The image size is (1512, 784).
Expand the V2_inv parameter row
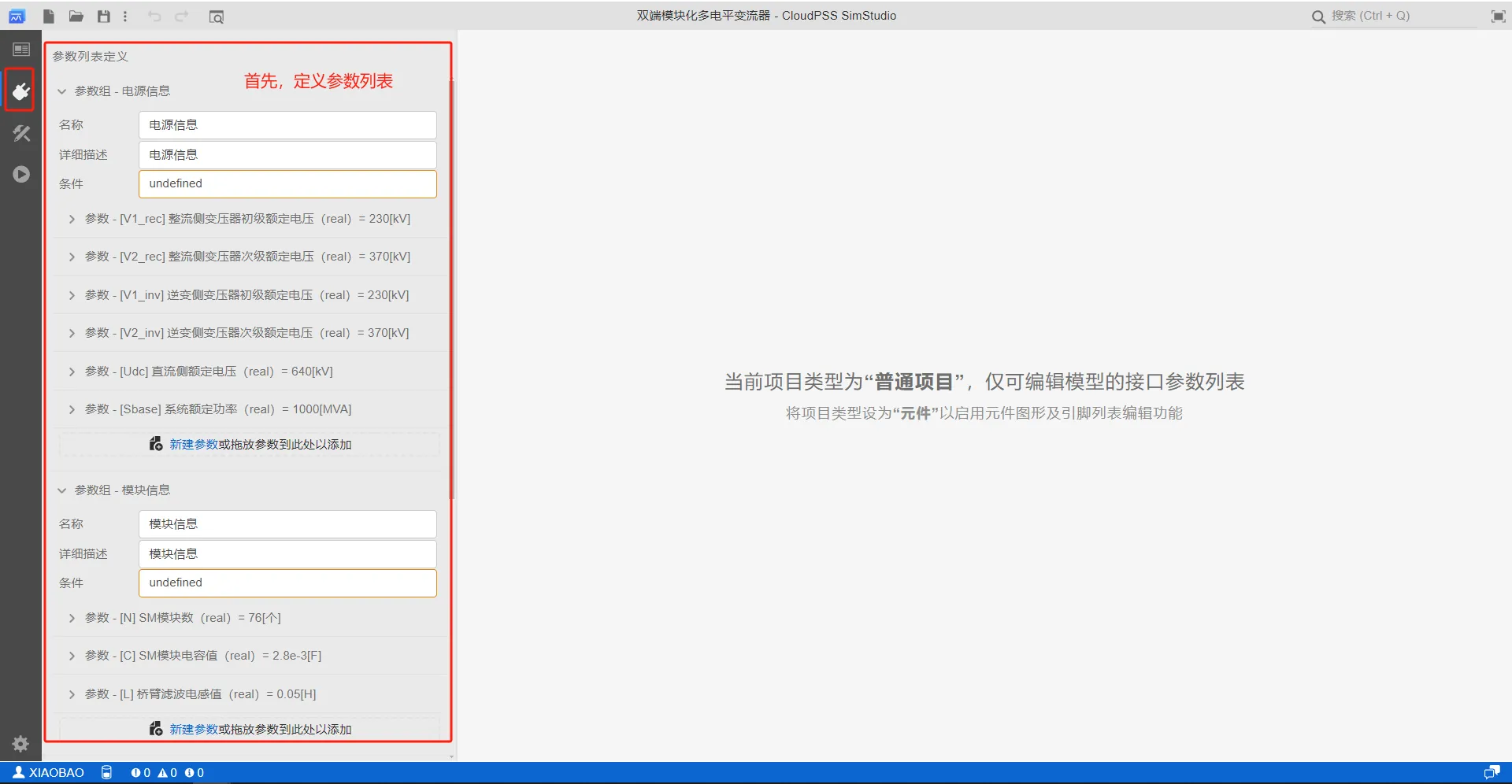click(x=72, y=333)
